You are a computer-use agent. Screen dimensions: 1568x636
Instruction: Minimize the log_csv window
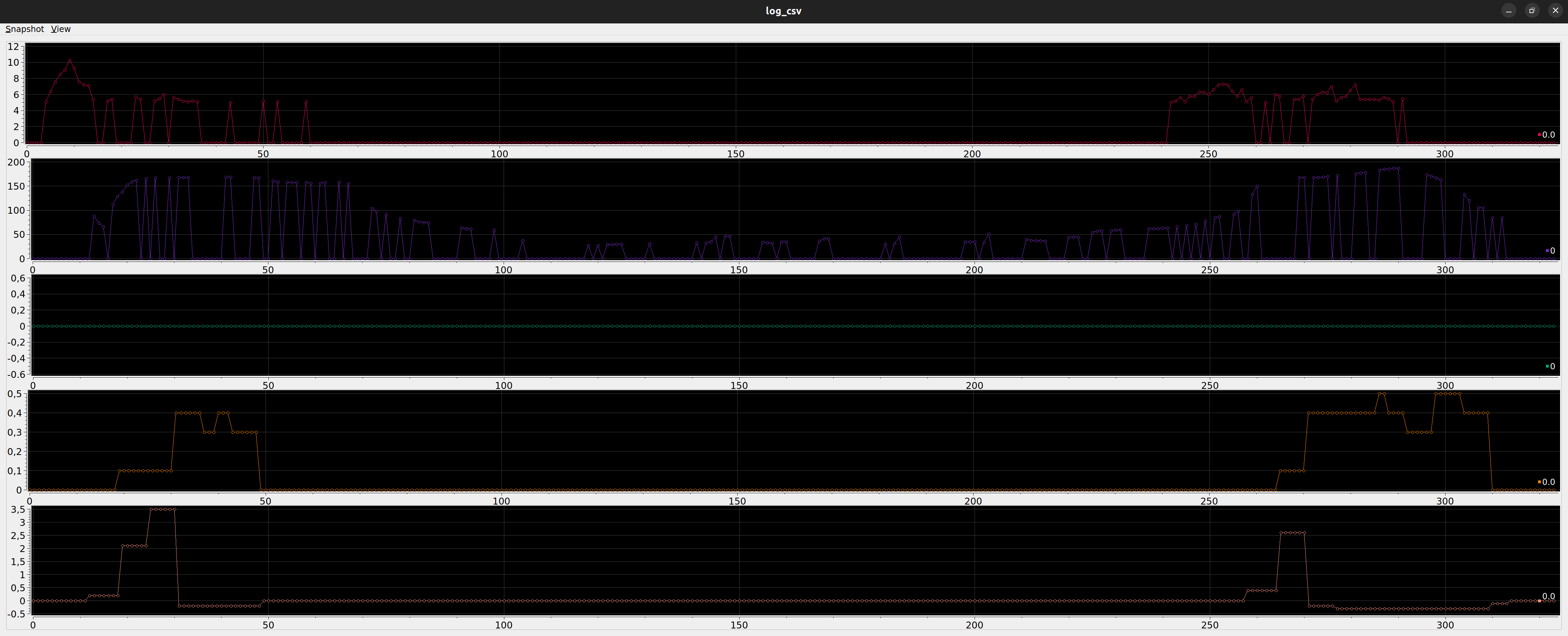click(1508, 11)
